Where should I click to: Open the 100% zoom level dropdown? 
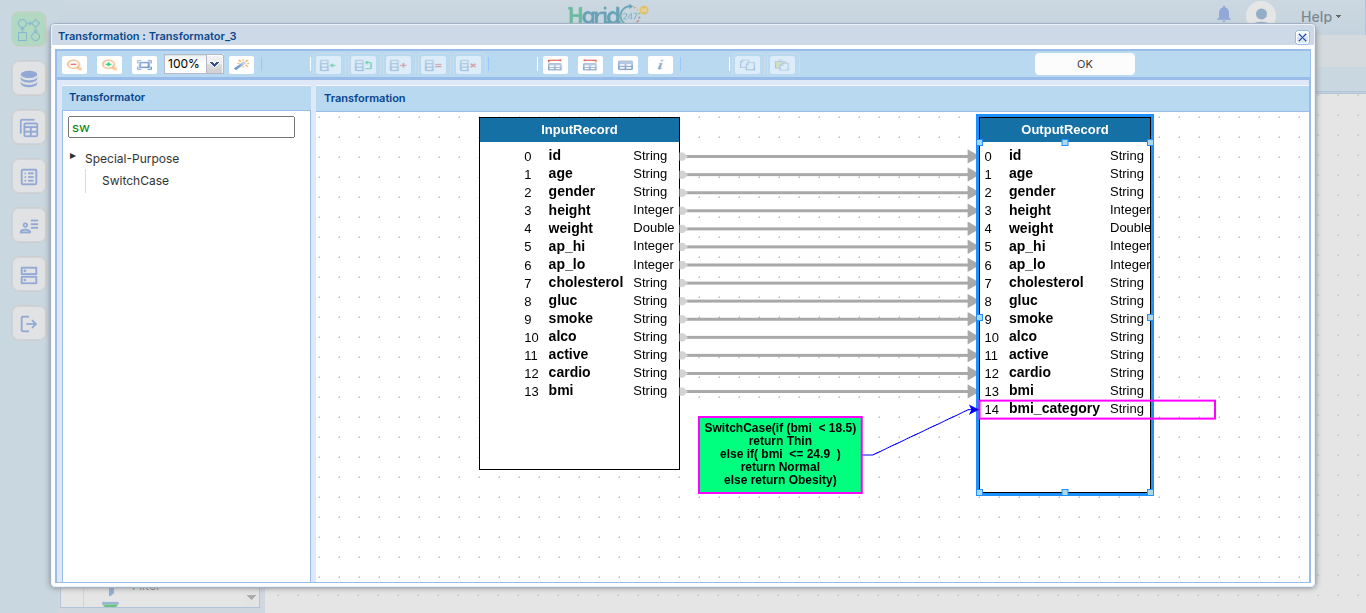pos(214,64)
